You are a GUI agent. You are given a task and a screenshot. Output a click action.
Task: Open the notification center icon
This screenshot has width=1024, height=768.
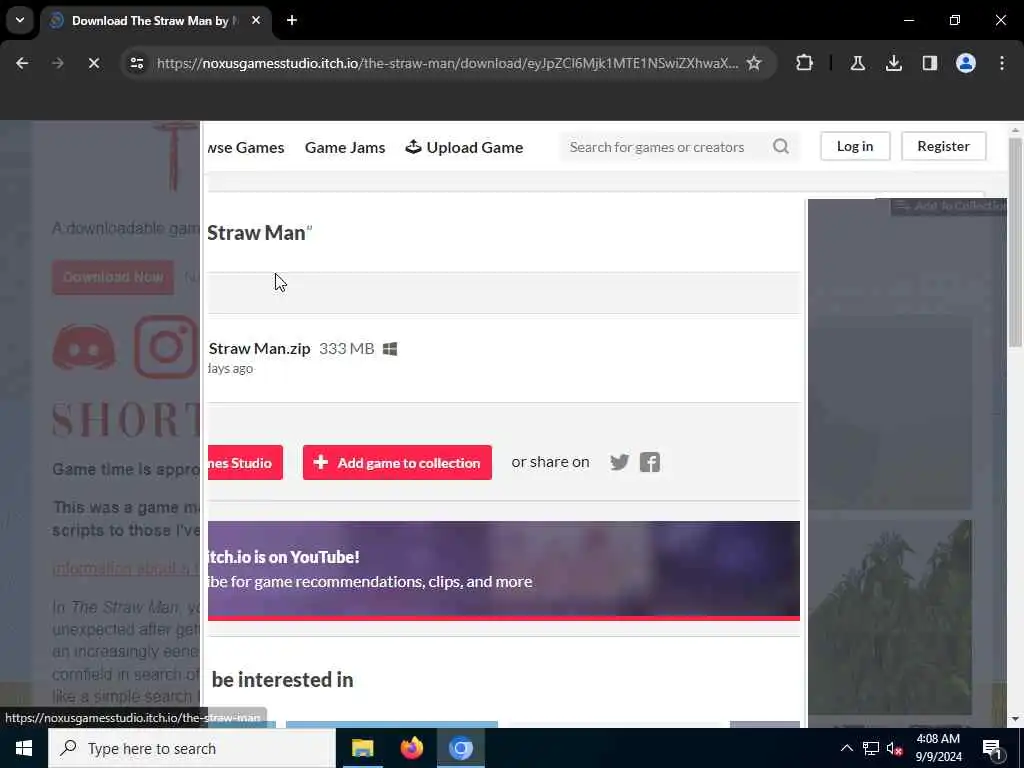(x=992, y=748)
